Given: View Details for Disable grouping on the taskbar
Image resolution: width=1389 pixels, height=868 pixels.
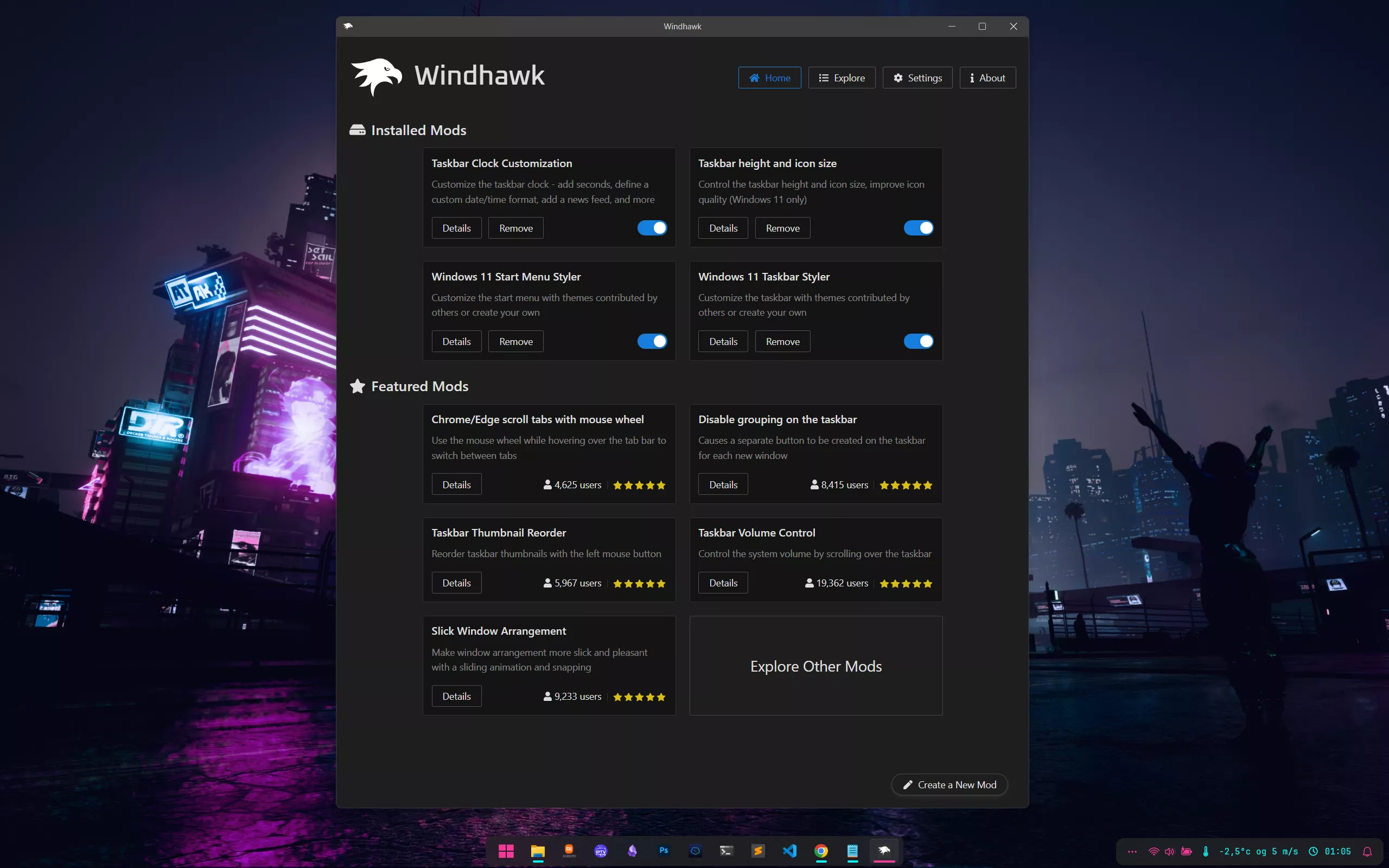Looking at the screenshot, I should [723, 484].
